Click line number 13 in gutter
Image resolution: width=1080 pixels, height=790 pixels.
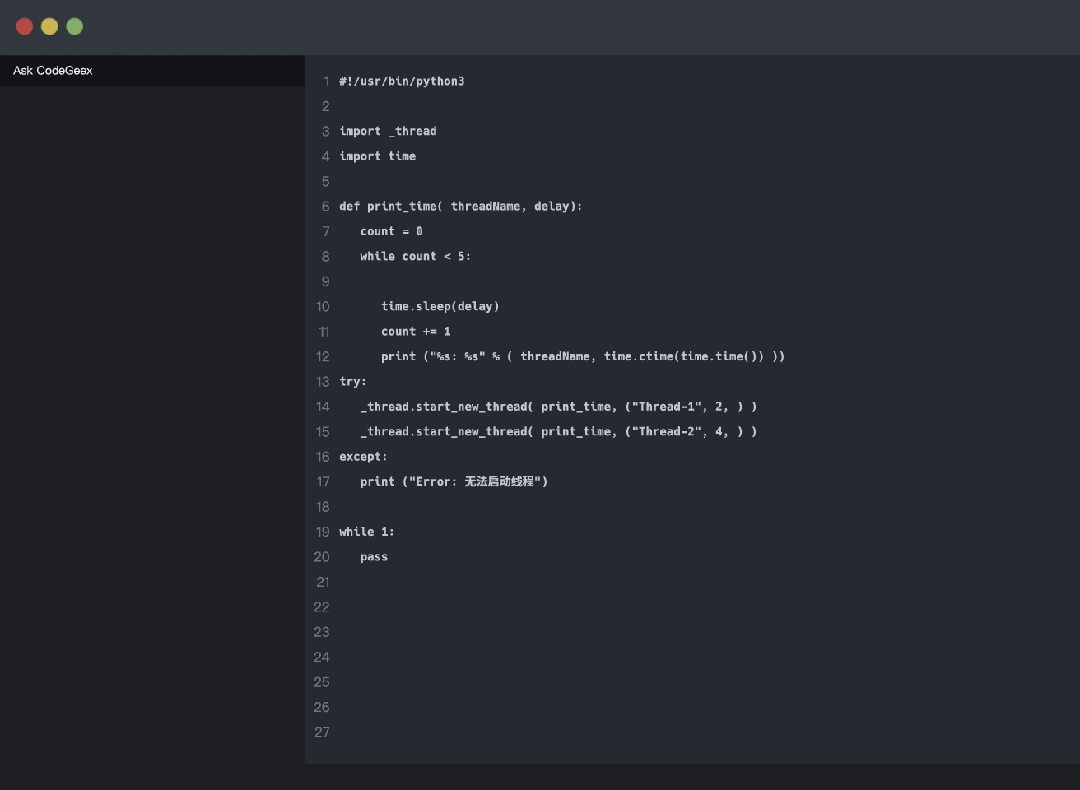[322, 382]
